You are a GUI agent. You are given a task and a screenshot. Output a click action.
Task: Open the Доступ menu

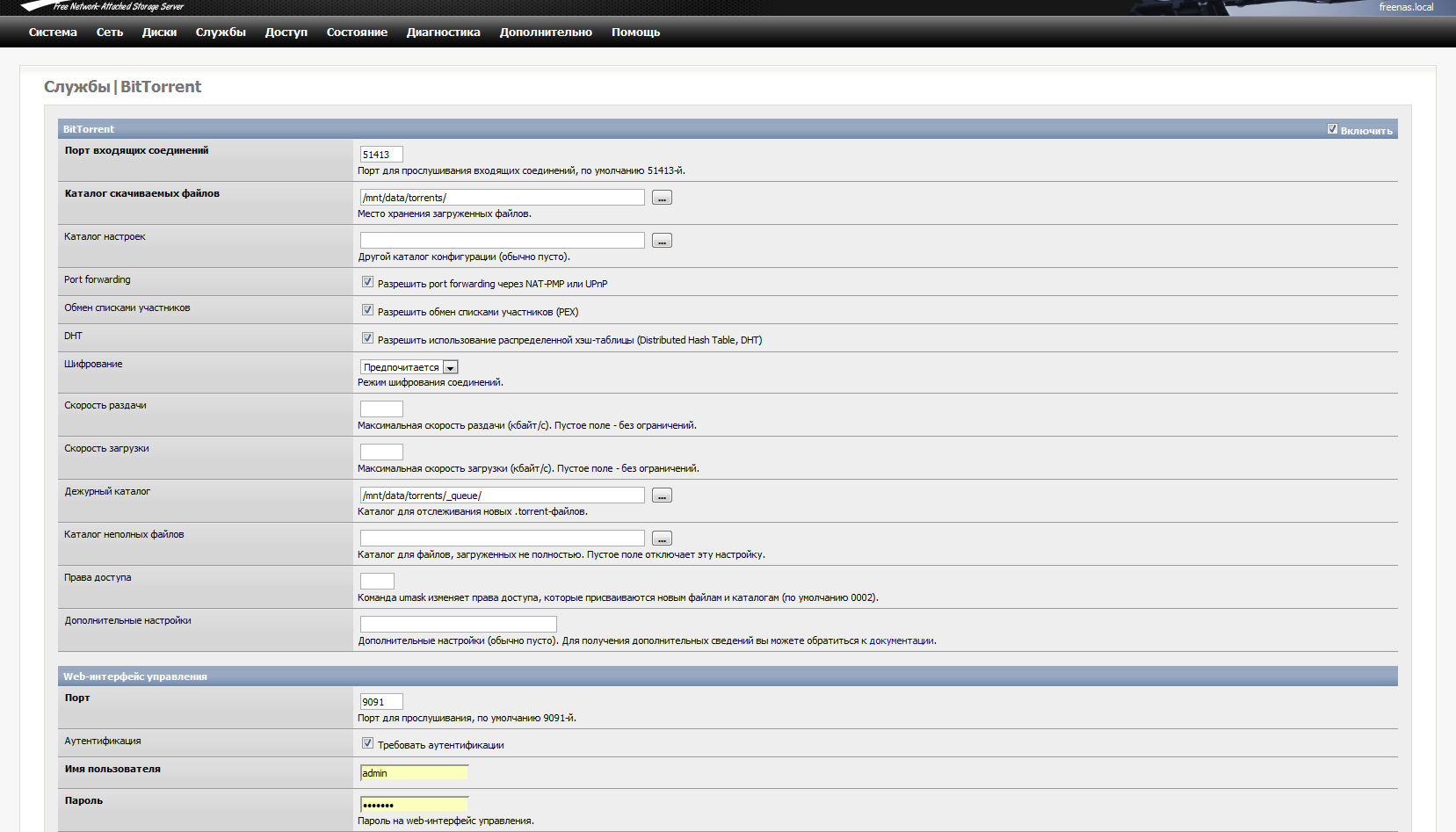[x=286, y=33]
